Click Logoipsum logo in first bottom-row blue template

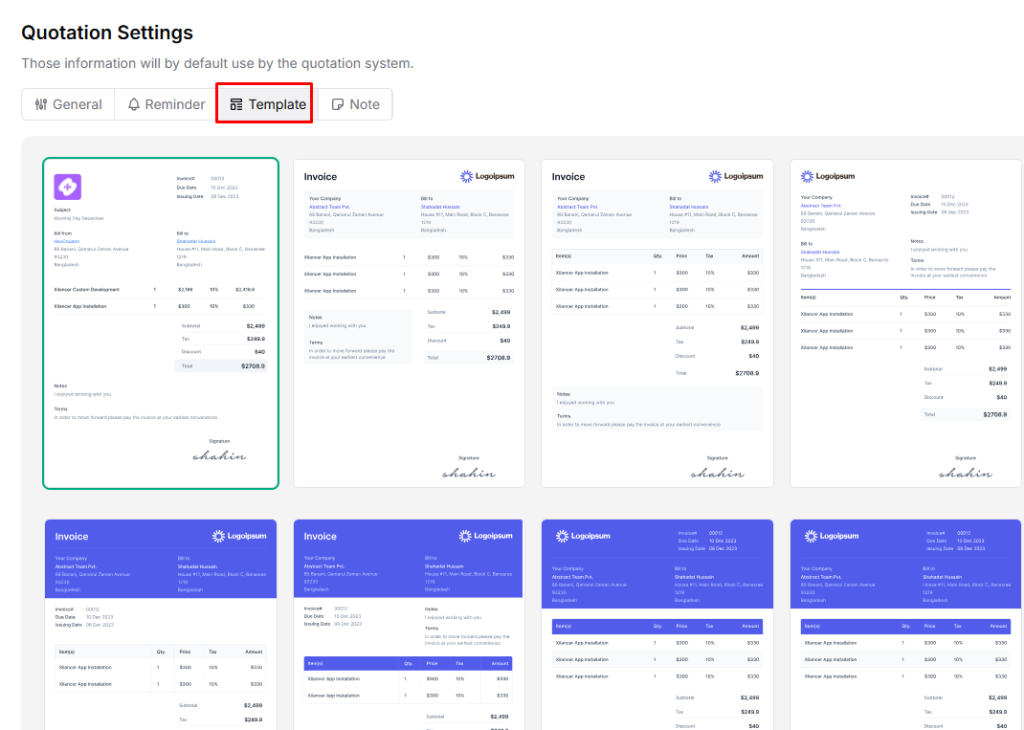[238, 536]
